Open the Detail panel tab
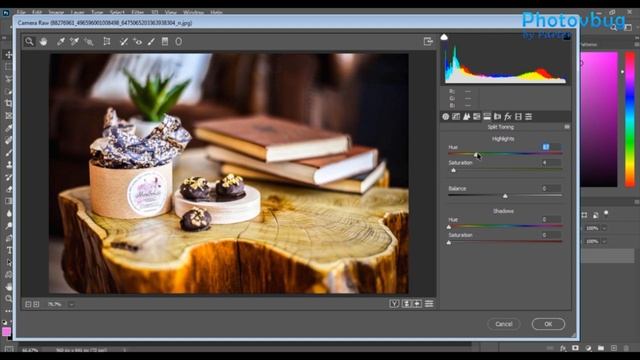 pos(466,117)
